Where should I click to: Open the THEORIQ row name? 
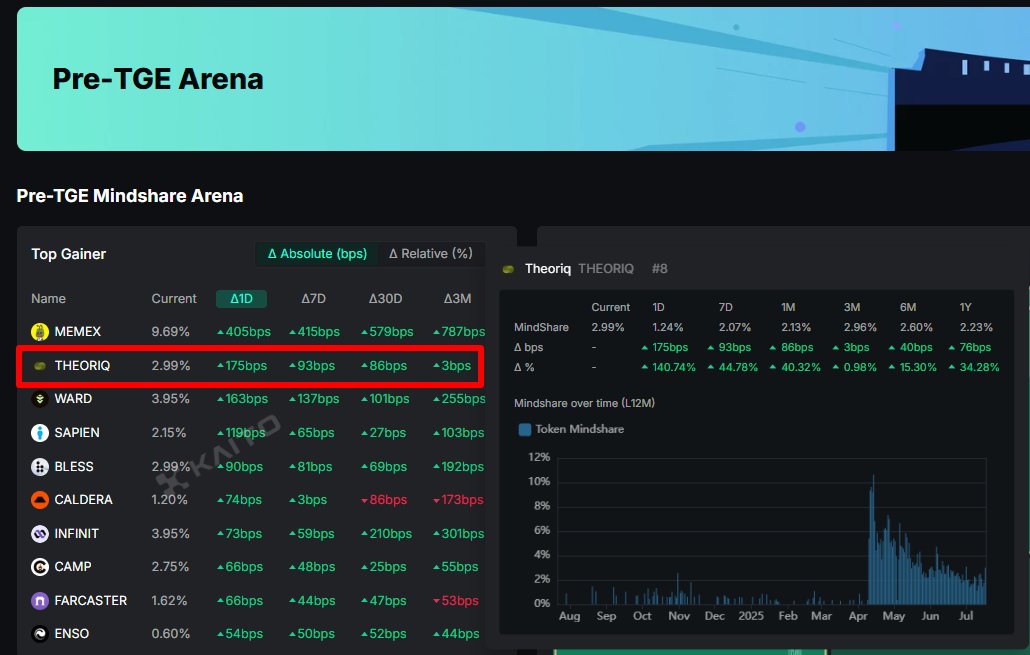(x=82, y=366)
